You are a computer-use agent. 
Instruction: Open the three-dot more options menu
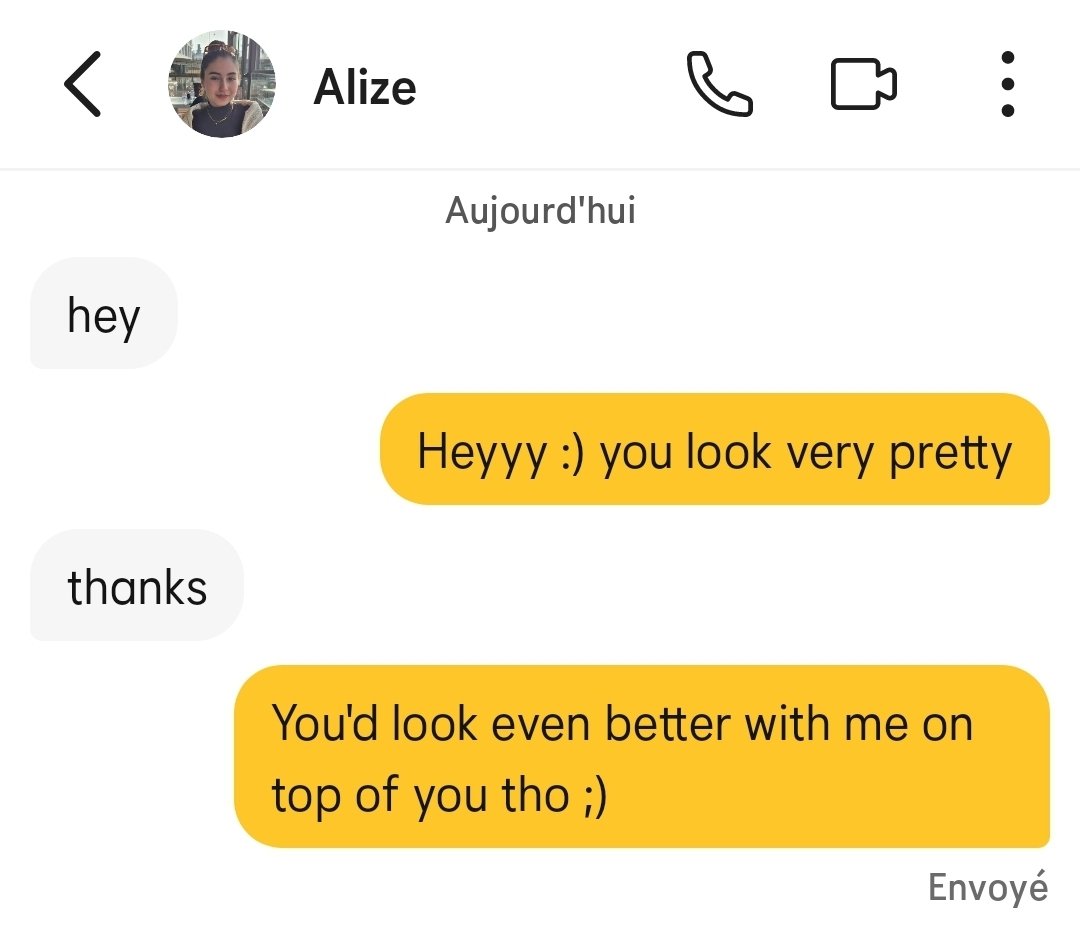[1007, 84]
